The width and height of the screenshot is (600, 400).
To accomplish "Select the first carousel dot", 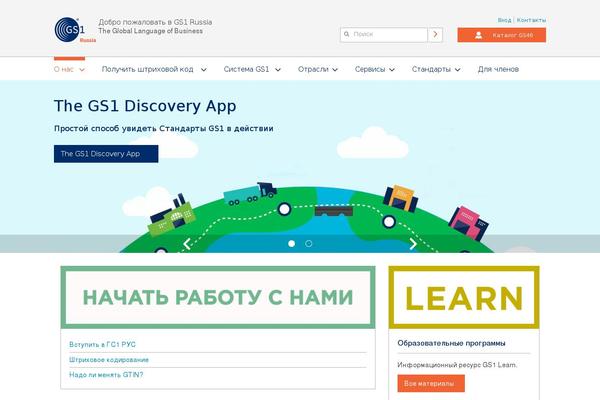I will pyautogui.click(x=292, y=243).
